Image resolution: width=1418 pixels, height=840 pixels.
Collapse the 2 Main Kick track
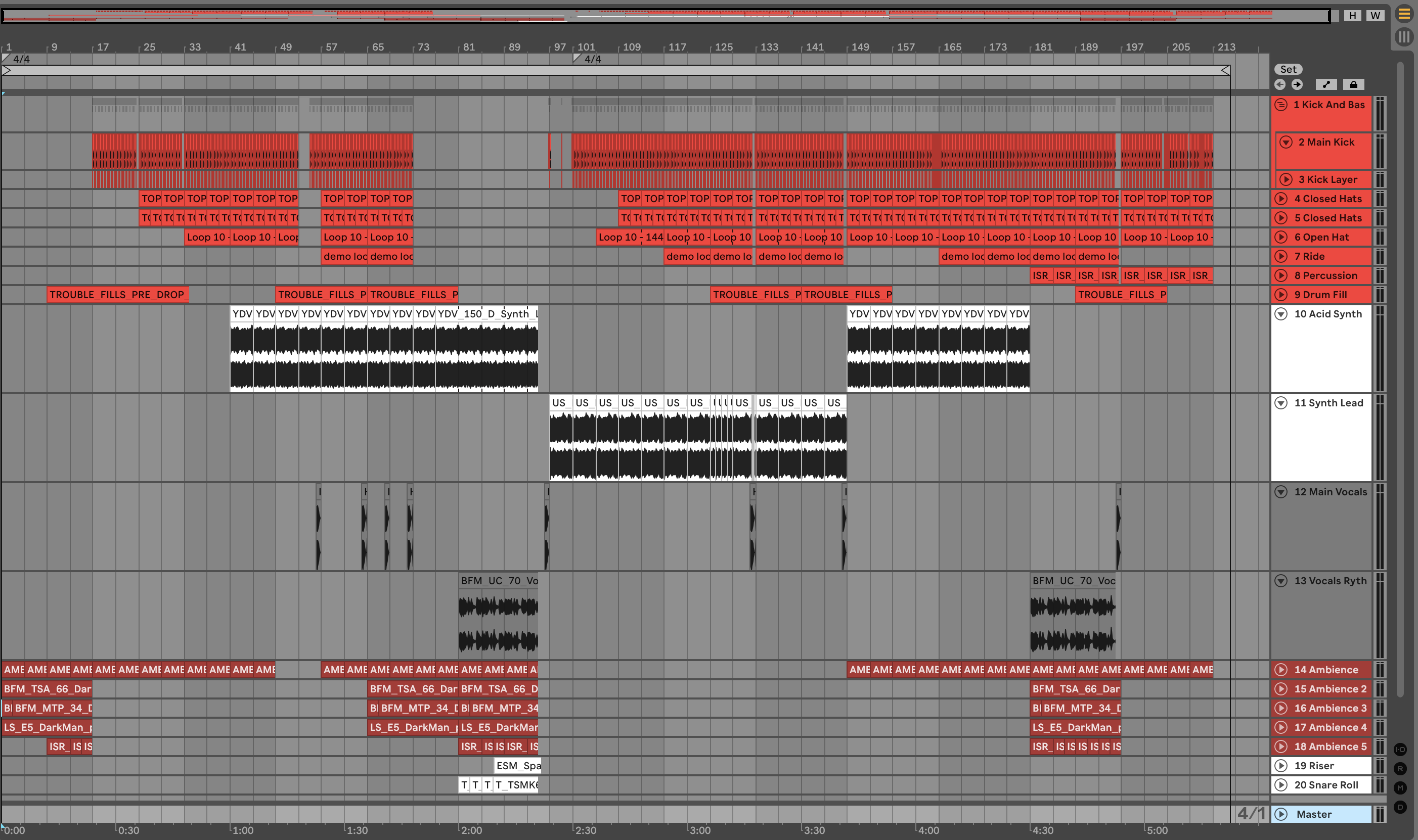coord(1286,142)
